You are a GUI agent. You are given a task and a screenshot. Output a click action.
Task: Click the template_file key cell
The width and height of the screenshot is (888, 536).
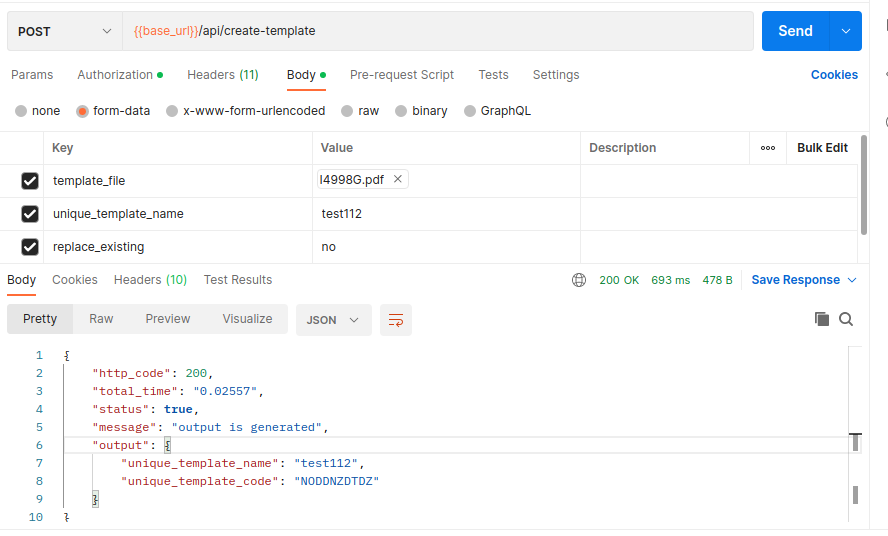click(178, 181)
